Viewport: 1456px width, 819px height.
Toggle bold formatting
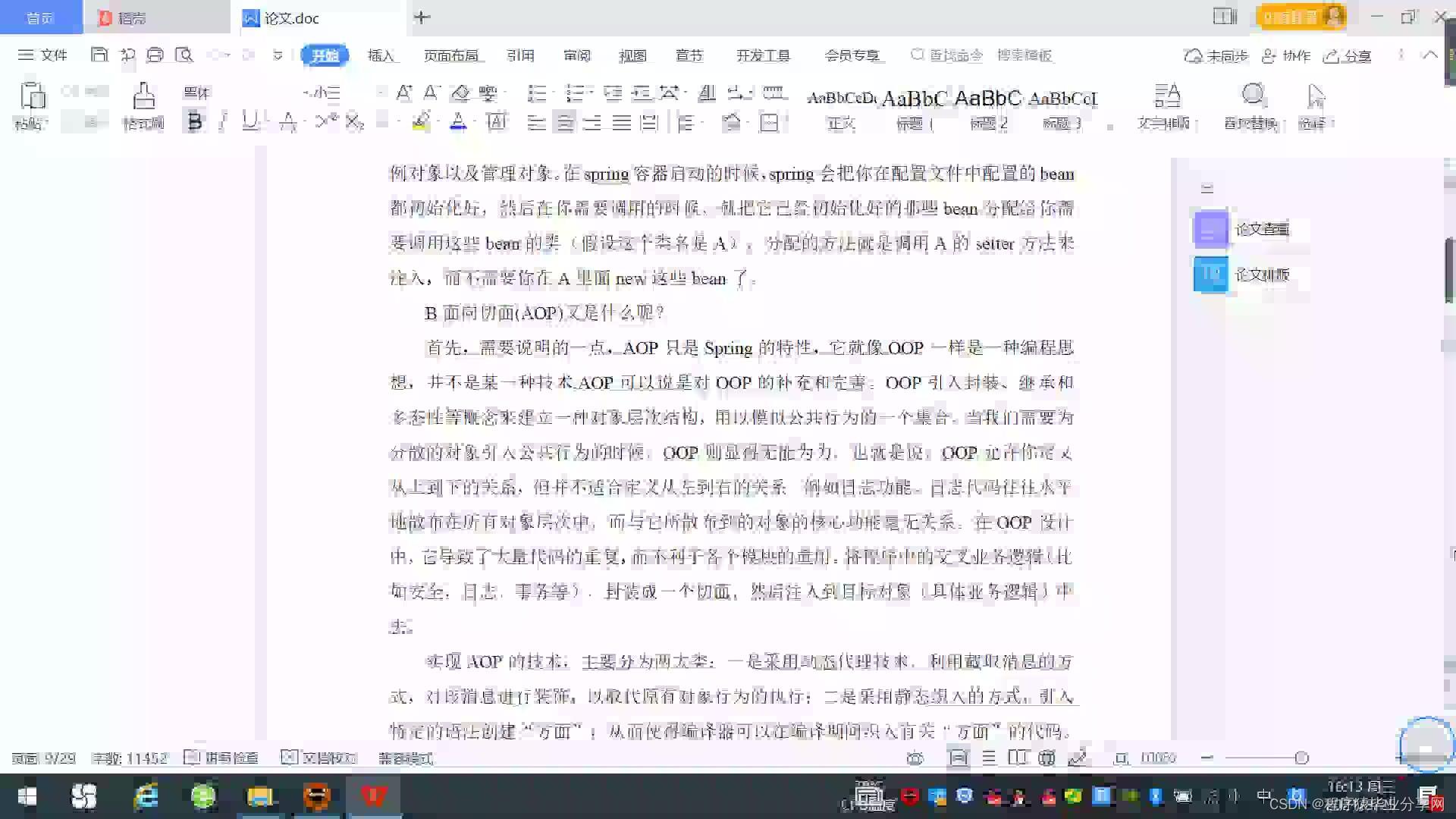coord(194,121)
